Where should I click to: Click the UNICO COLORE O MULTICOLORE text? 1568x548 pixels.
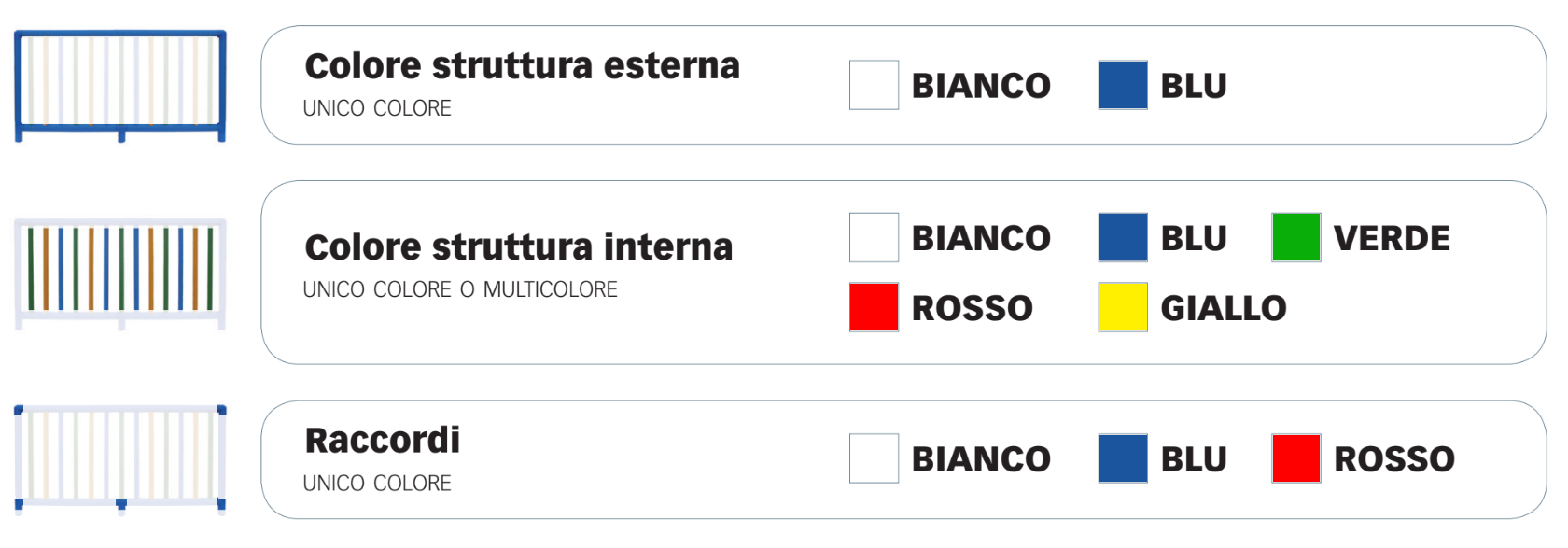[x=460, y=289]
